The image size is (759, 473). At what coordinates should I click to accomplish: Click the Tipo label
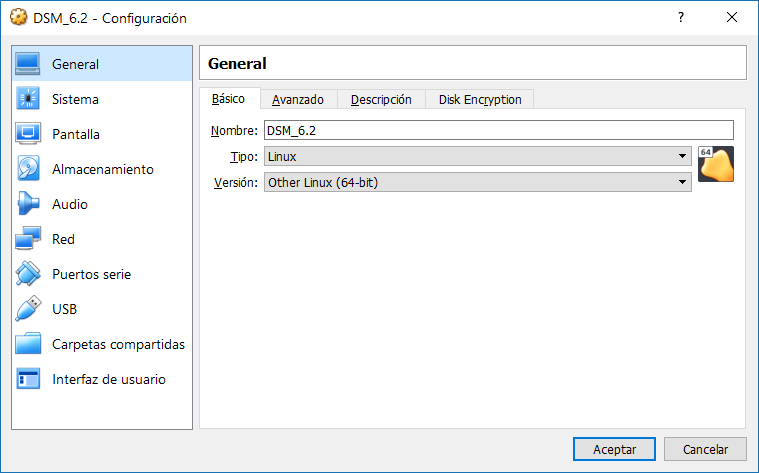coord(244,157)
